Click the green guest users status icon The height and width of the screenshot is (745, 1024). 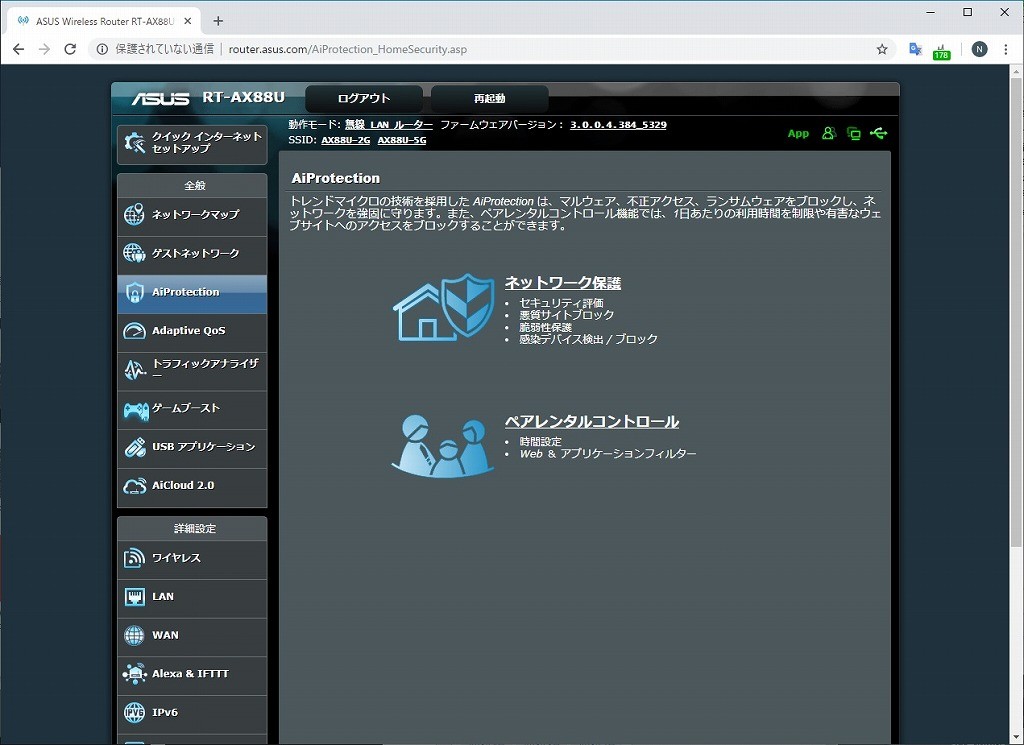[x=829, y=133]
